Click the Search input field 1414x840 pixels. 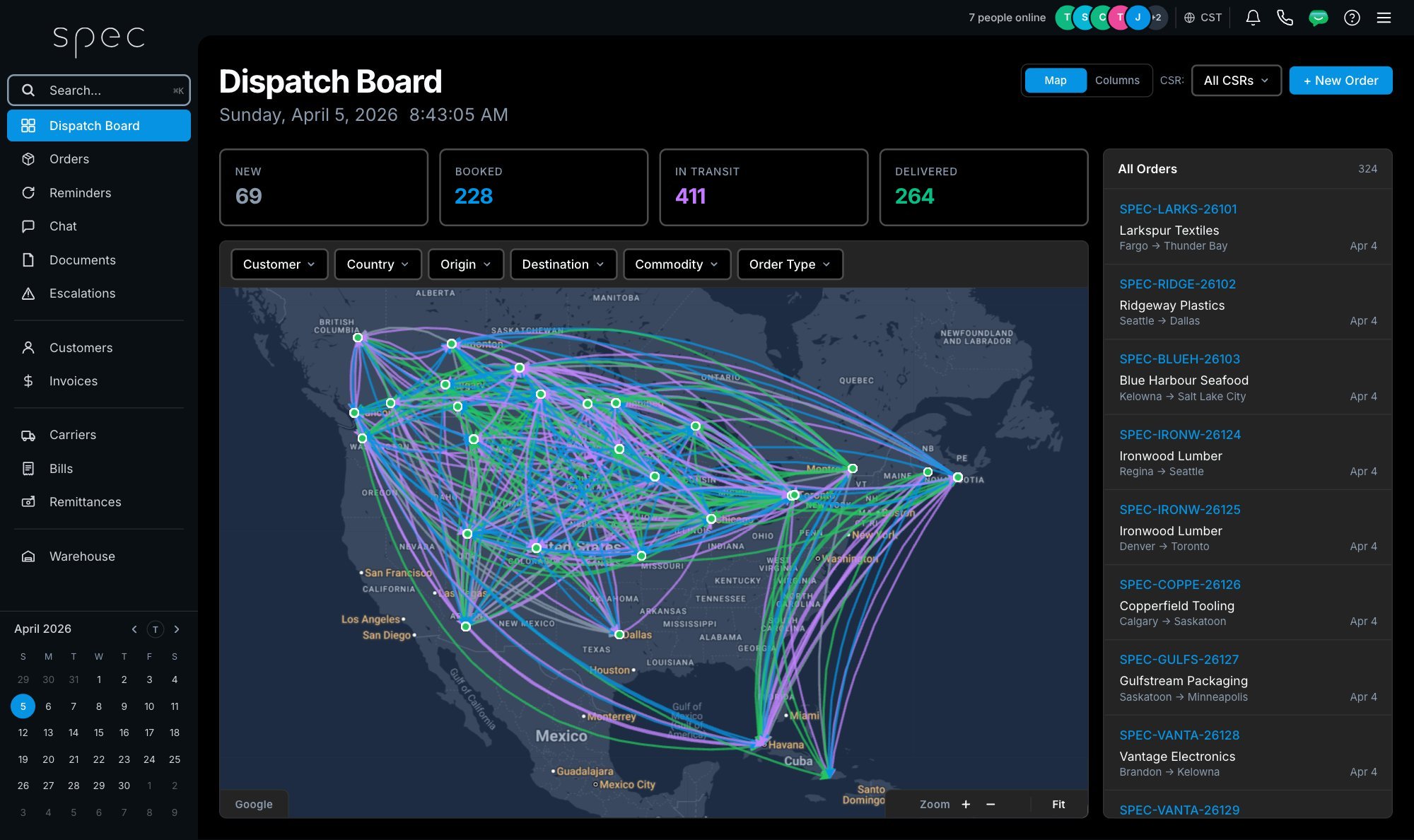(x=99, y=91)
